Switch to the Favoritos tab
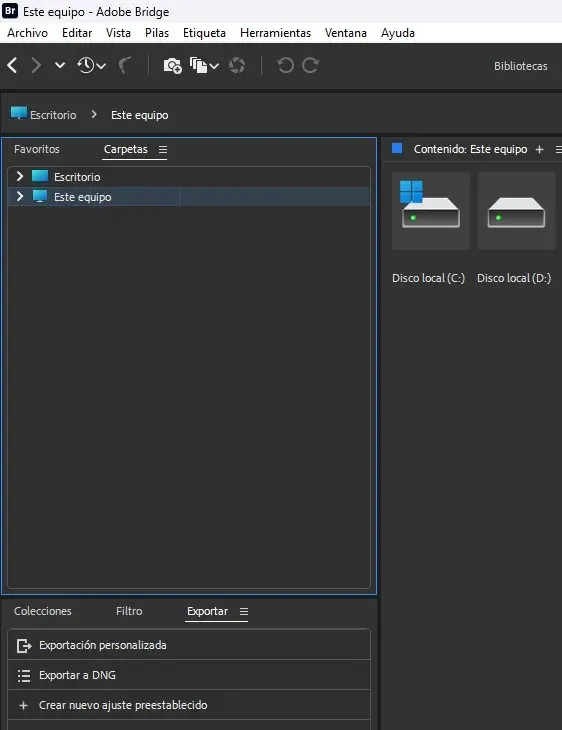 pos(37,149)
